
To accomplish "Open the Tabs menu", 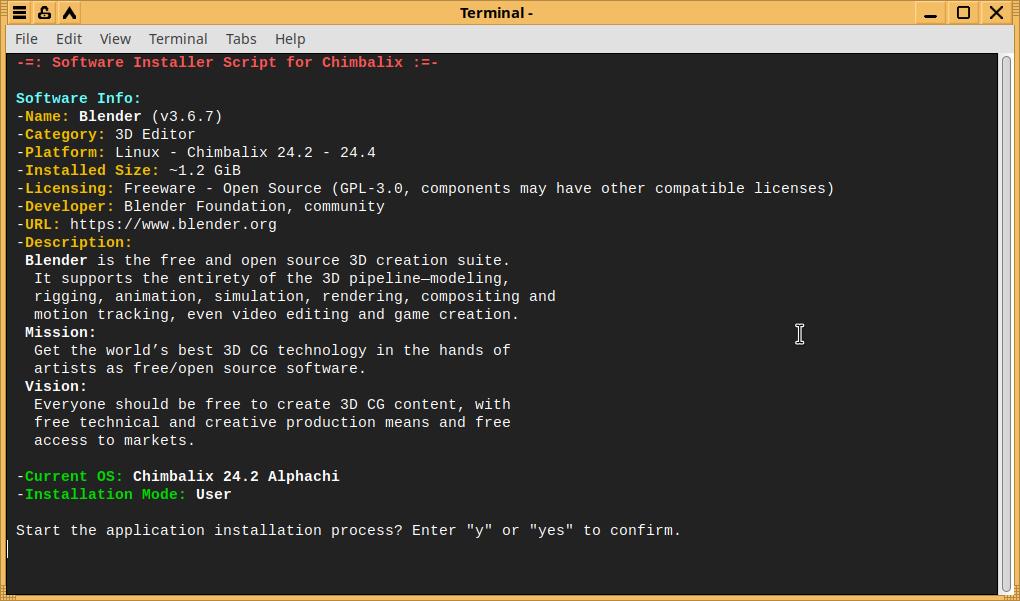I will tap(241, 39).
